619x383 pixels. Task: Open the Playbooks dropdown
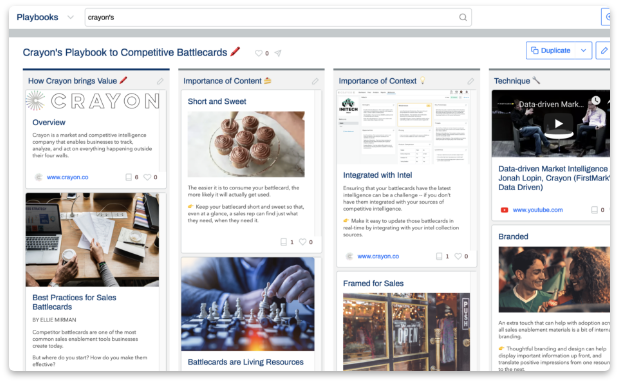pos(70,17)
